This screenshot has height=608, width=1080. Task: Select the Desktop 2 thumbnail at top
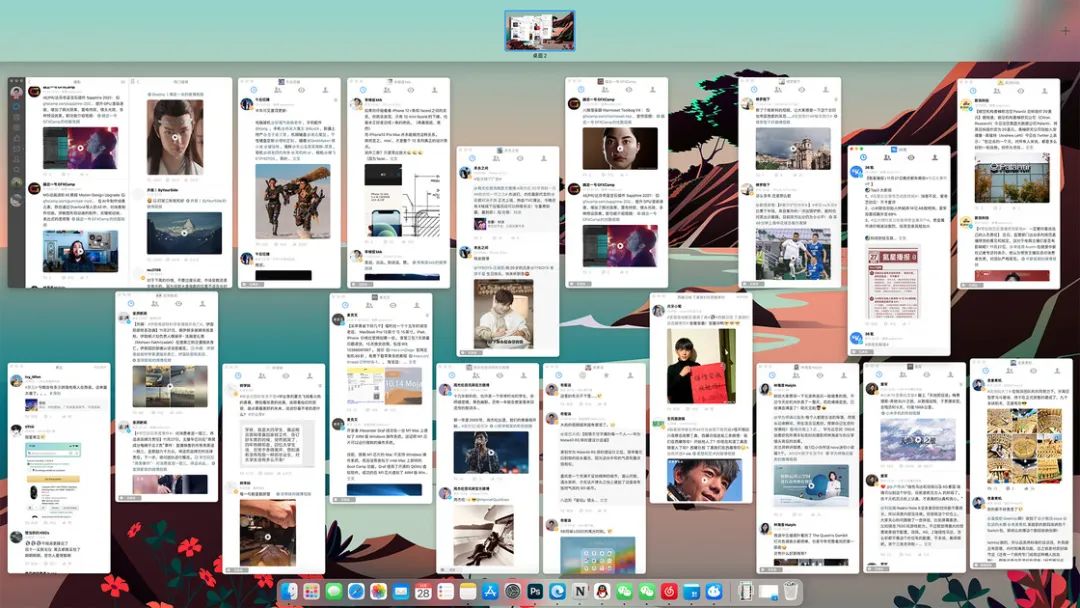click(x=539, y=30)
